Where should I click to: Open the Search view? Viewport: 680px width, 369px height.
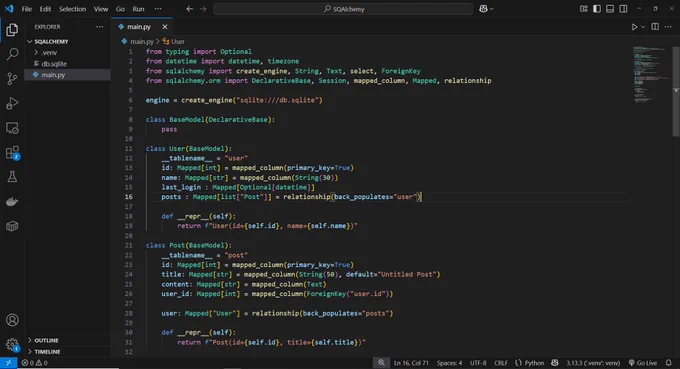[12, 54]
